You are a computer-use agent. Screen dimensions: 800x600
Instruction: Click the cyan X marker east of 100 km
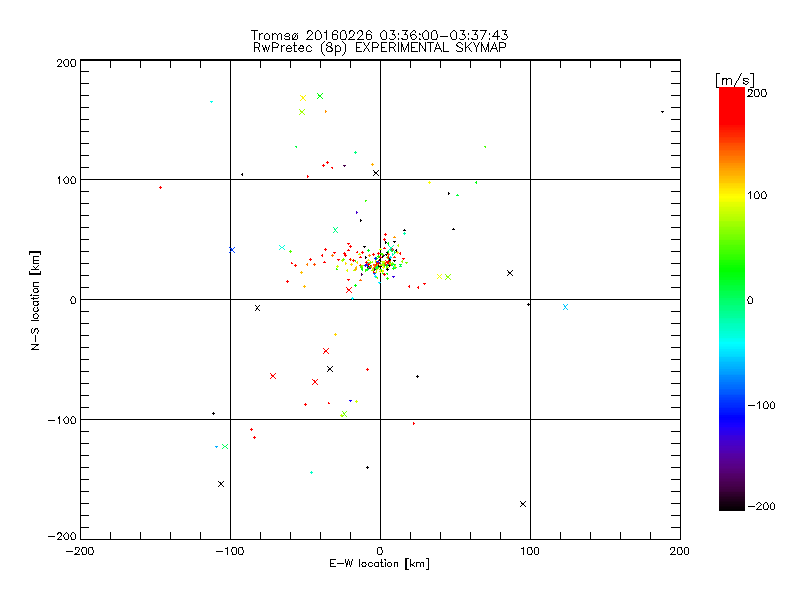click(x=565, y=307)
